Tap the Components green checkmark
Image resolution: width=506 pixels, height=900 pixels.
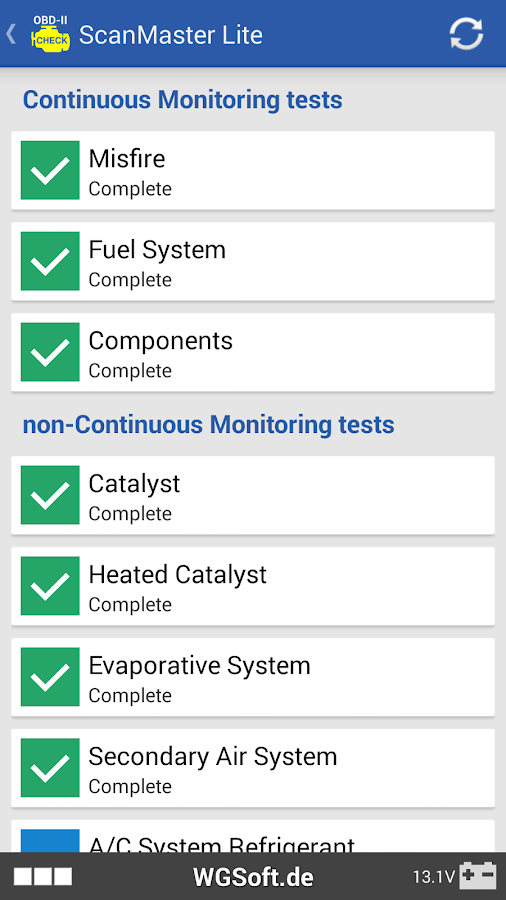point(50,352)
